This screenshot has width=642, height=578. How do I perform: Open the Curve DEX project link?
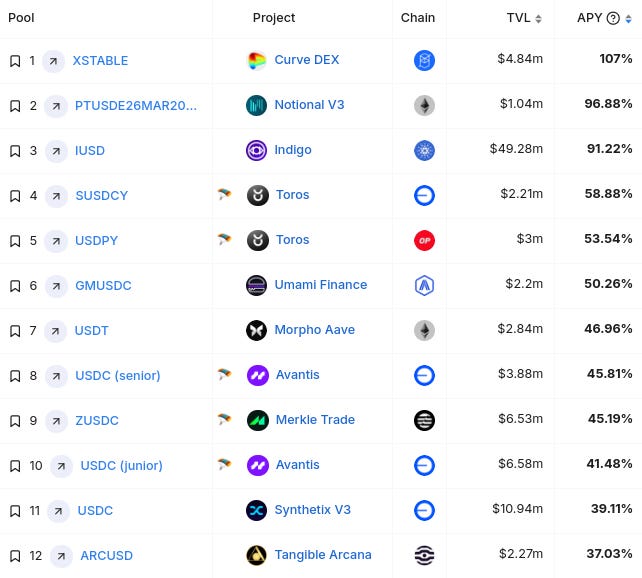tap(307, 60)
